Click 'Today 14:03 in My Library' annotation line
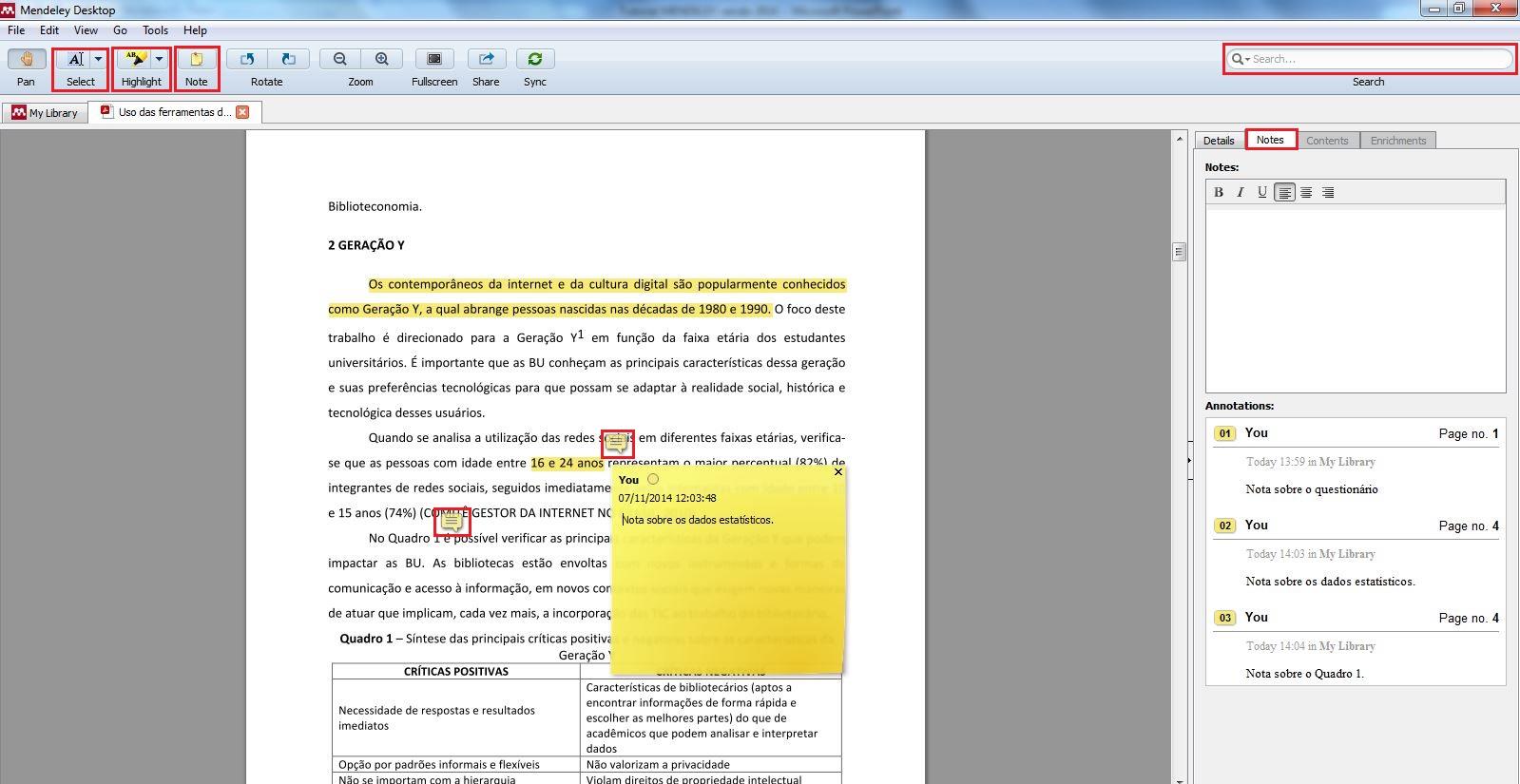This screenshot has width=1520, height=784. coord(1311,554)
